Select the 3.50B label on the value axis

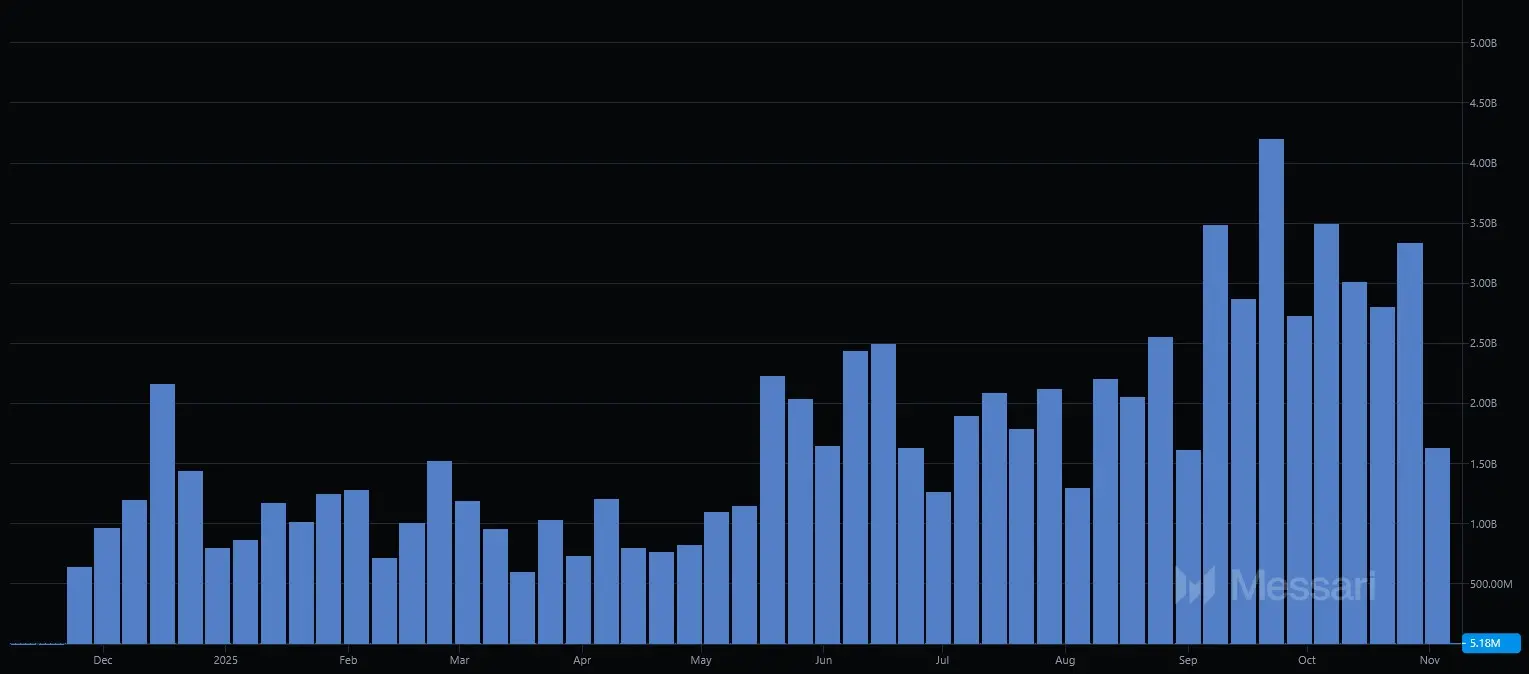[1482, 224]
